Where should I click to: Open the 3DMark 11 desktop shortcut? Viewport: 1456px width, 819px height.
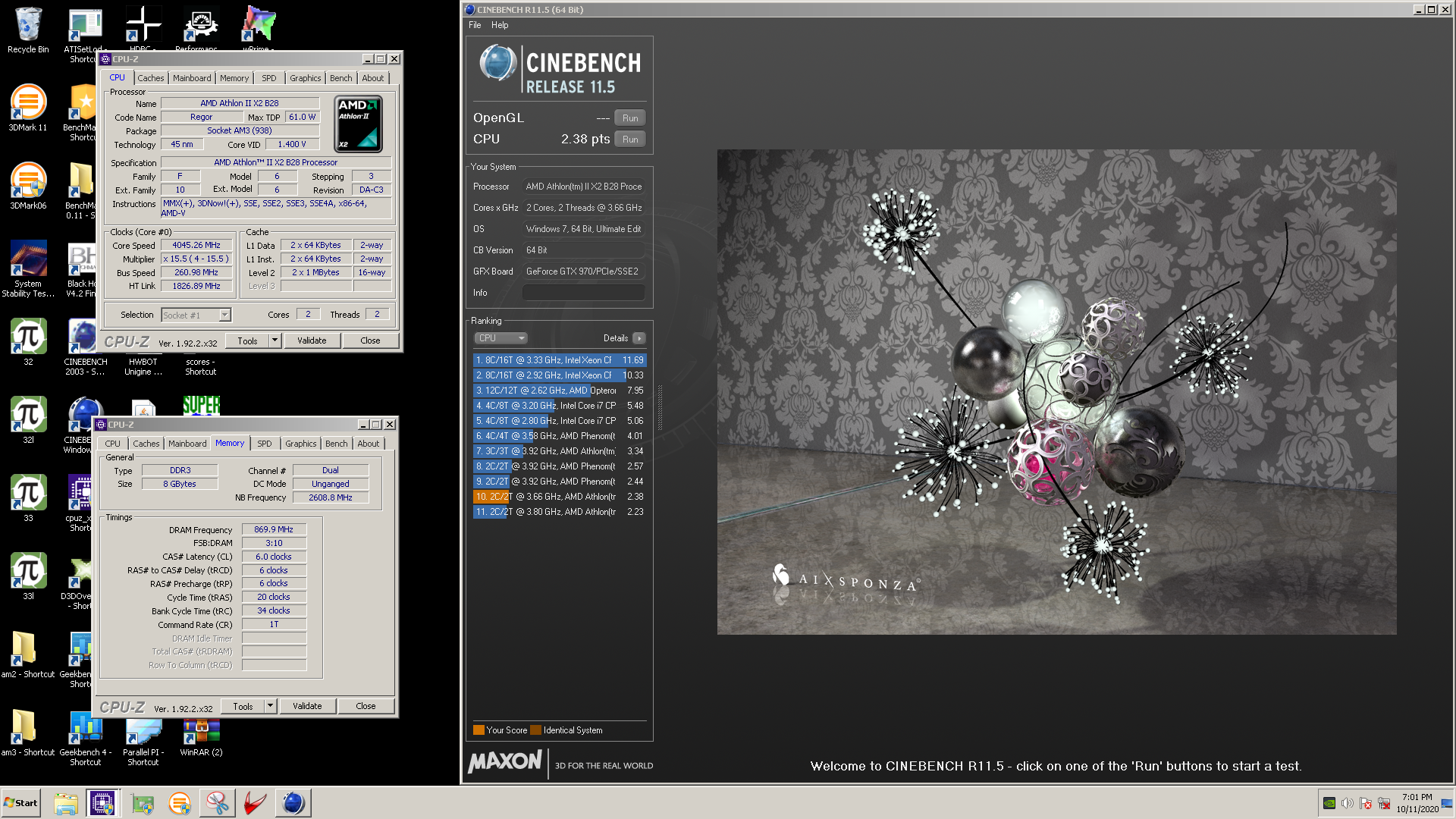28,108
